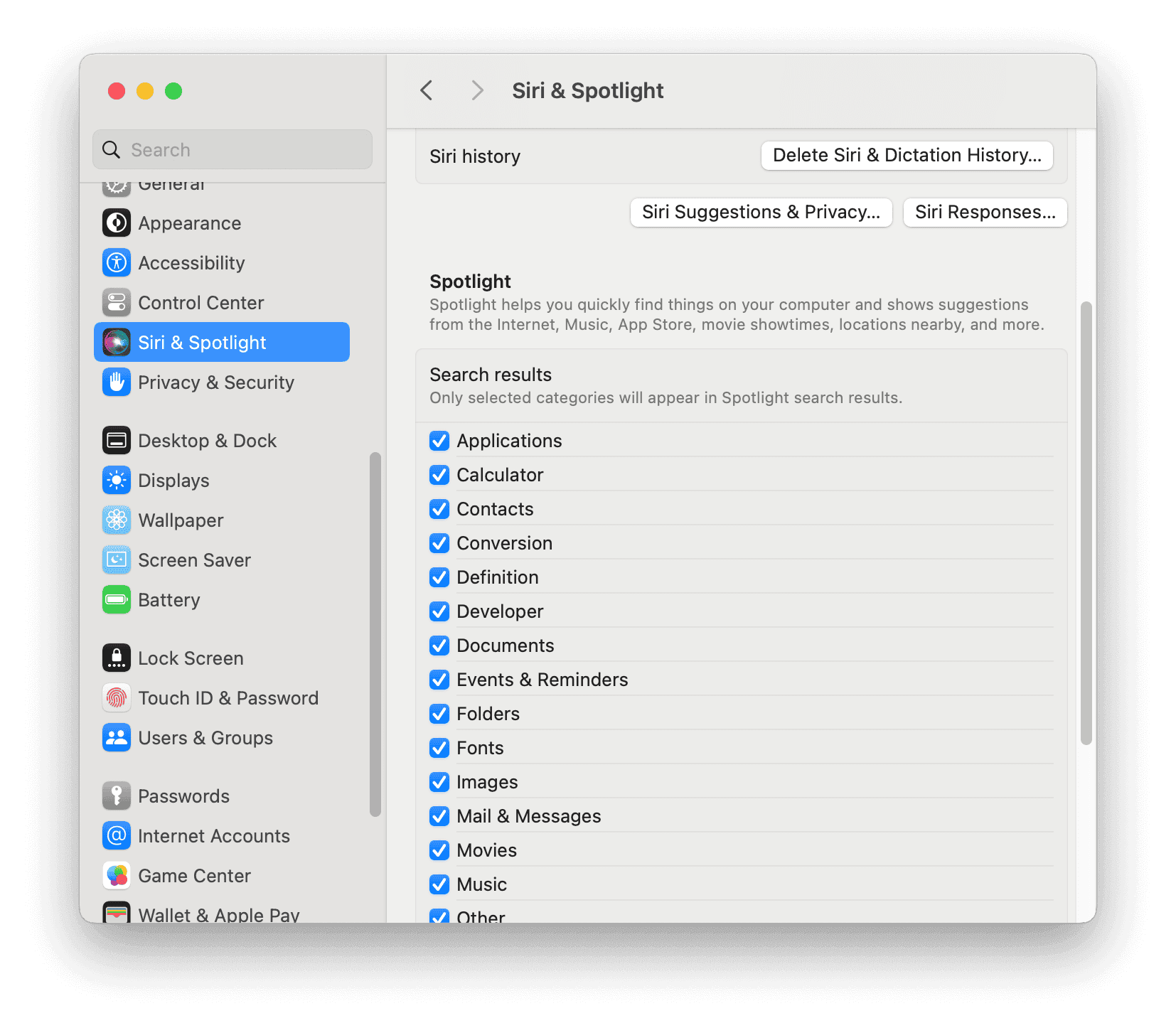Open Lock Screen padlock icon
This screenshot has width=1176, height=1028.
coord(117,658)
